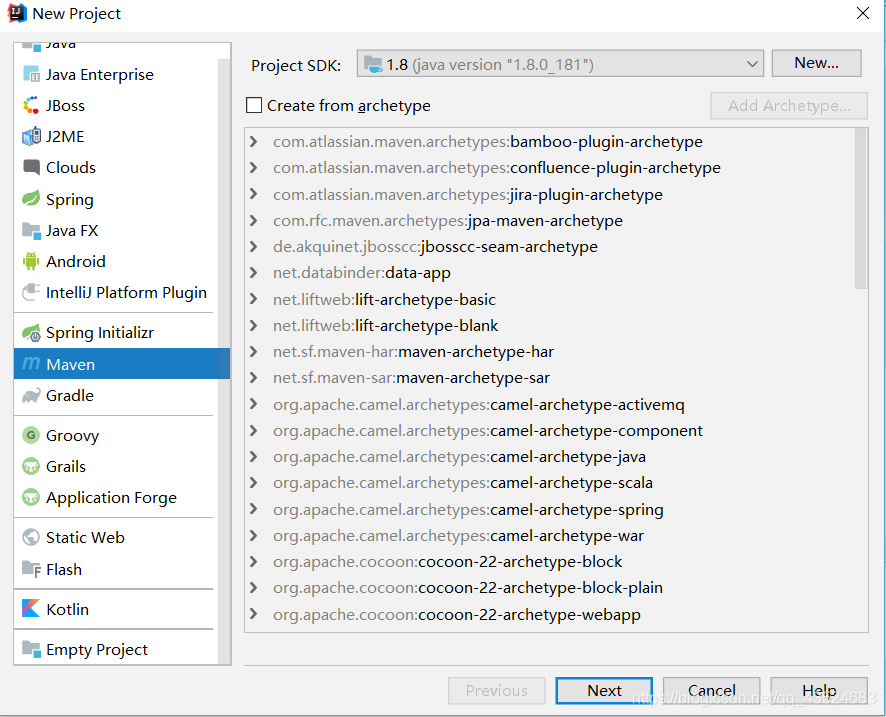Select camel-archetype-scala row
The image size is (886, 717).
[x=549, y=483]
